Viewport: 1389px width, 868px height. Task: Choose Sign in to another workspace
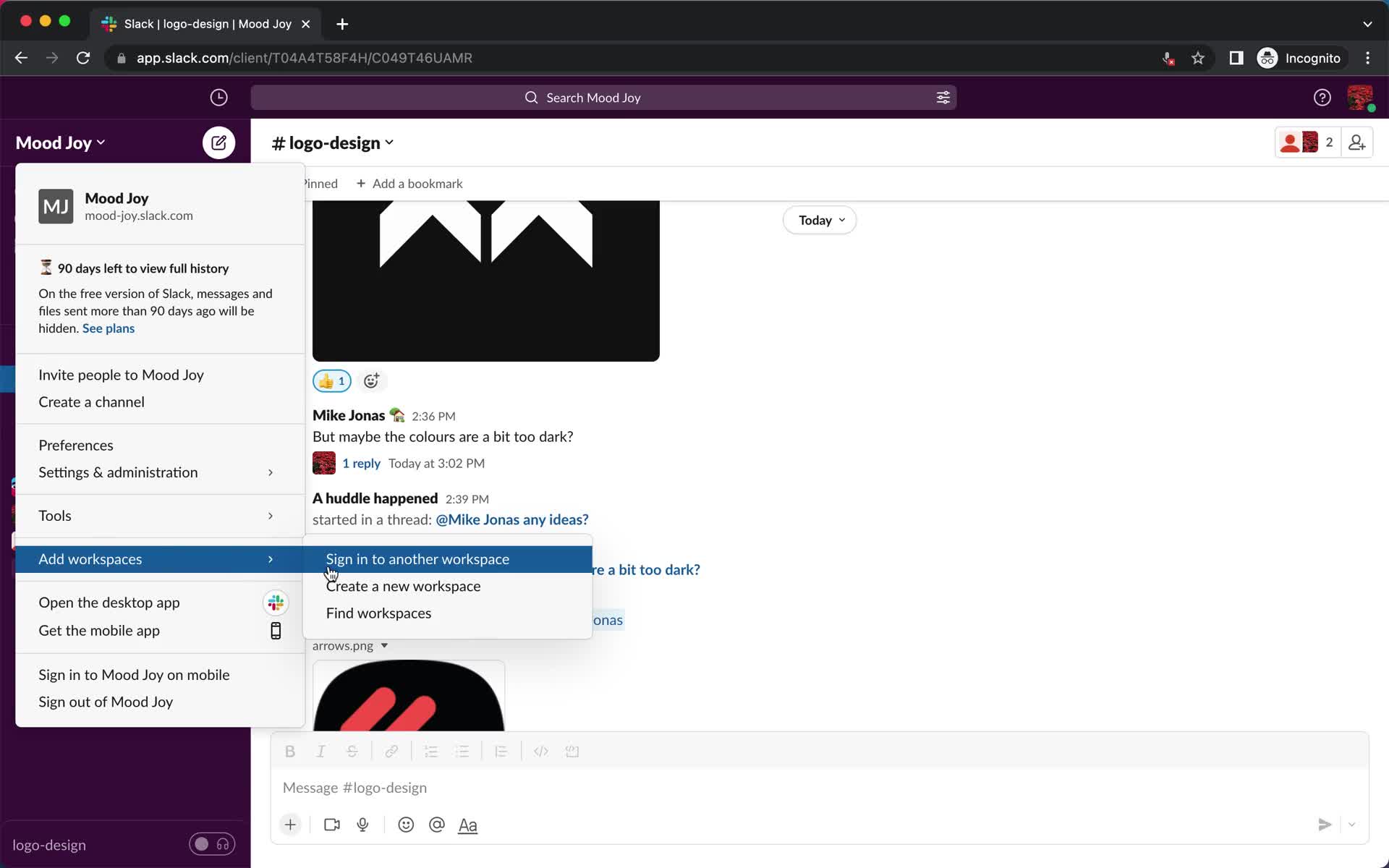click(448, 559)
